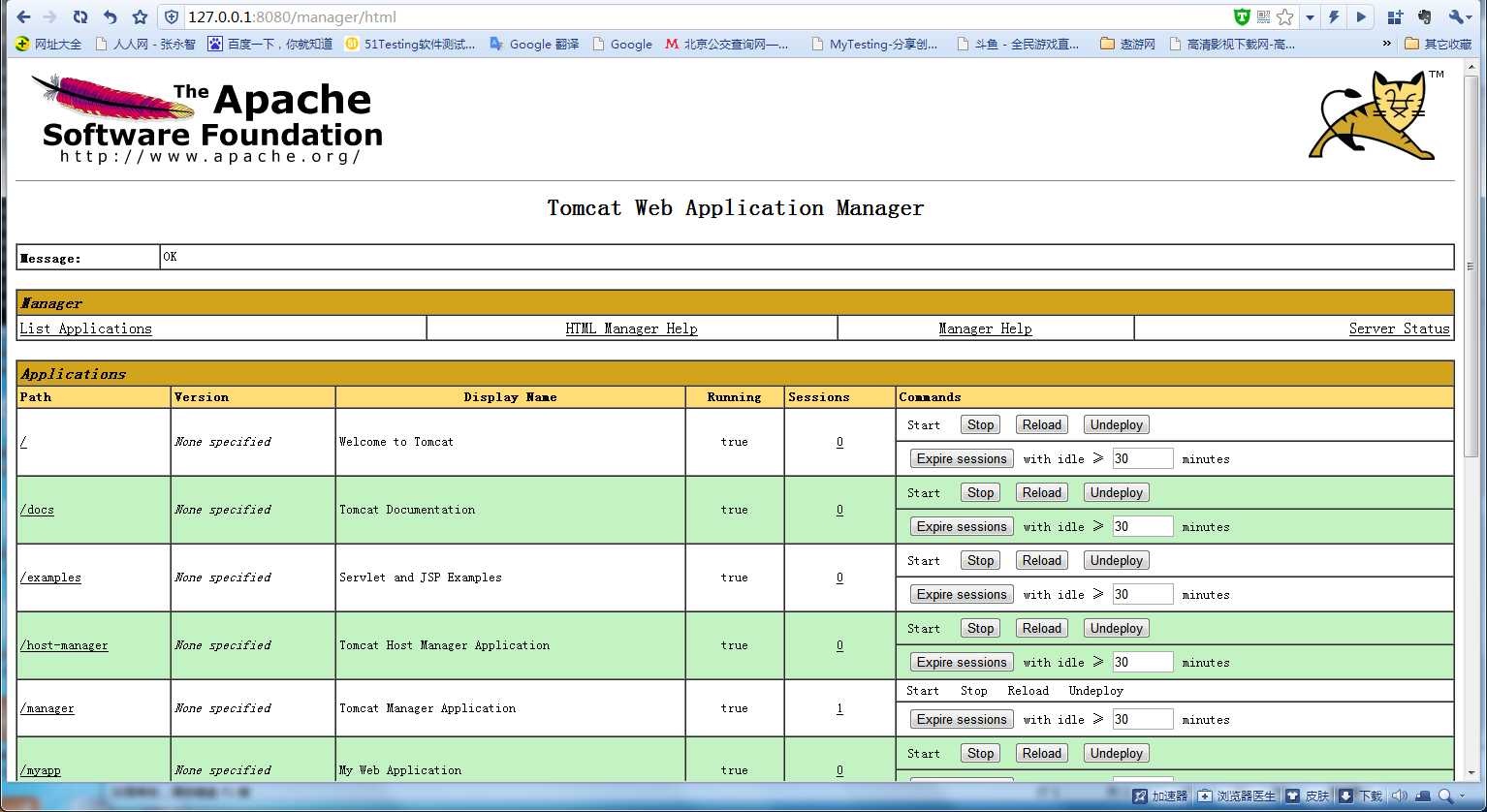Bookmark page with star inside address bar
This screenshot has height=812, width=1487.
1285,16
